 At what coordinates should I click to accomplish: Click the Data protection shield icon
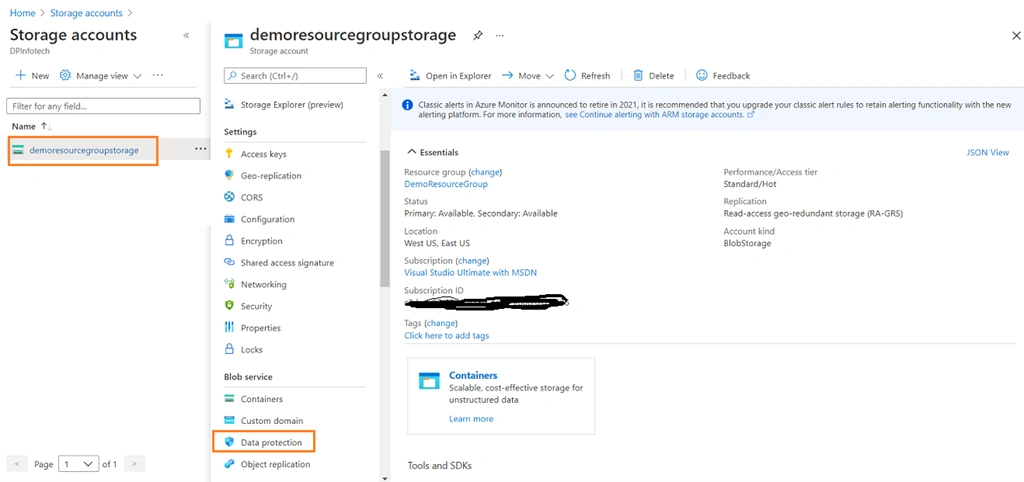click(x=229, y=442)
